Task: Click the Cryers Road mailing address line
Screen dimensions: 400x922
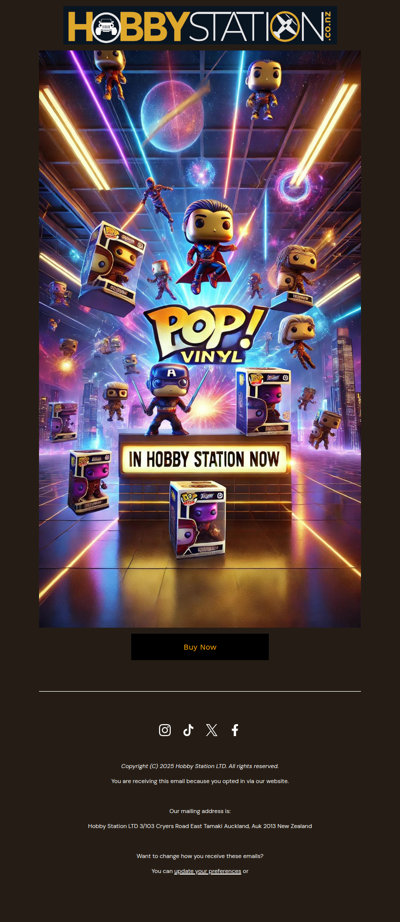Action: coord(200,826)
